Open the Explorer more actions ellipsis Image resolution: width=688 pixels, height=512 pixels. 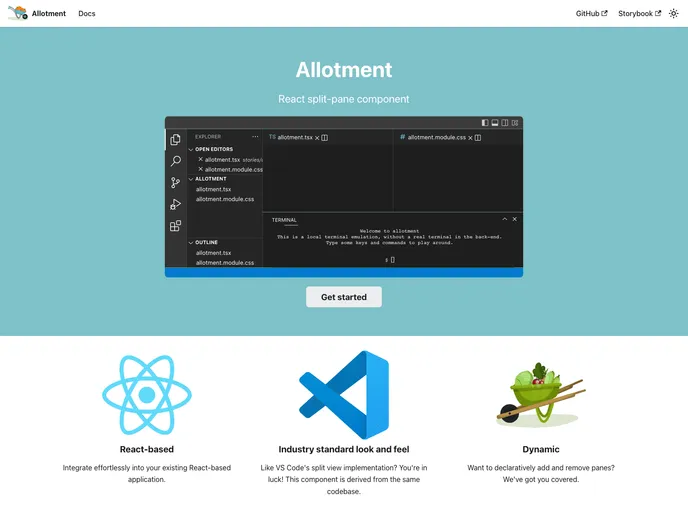pyautogui.click(x=255, y=136)
